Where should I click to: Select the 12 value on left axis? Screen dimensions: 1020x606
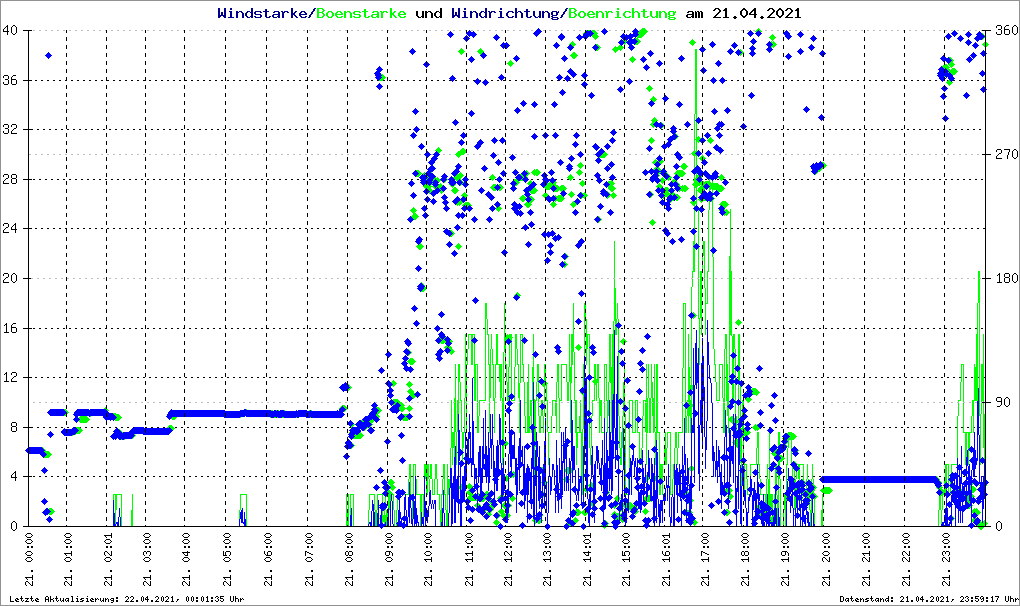[11, 378]
